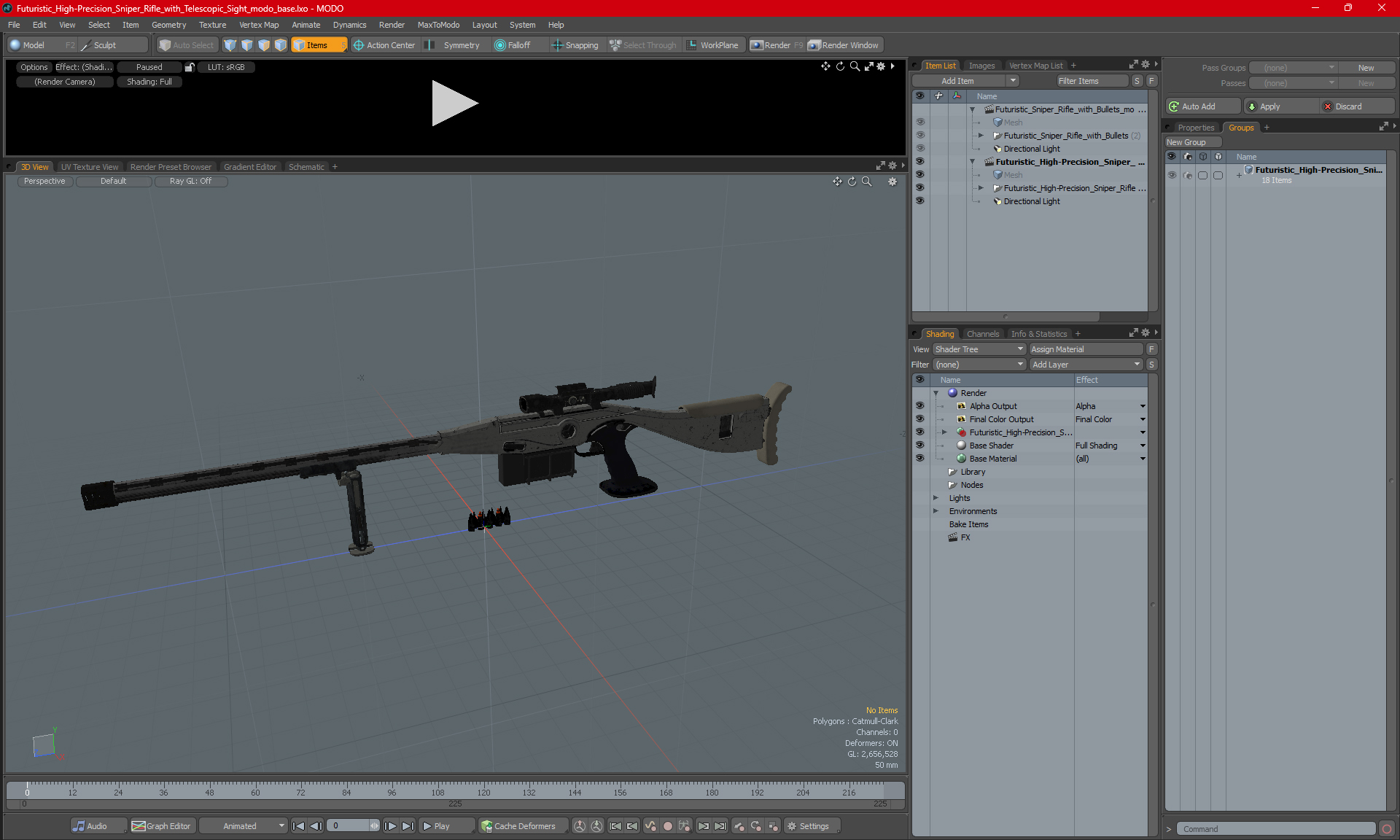The height and width of the screenshot is (840, 1400).
Task: Collapse the Futuristic_Sniper_Rifle_with_Bullets_mo scene
Action: point(972,109)
